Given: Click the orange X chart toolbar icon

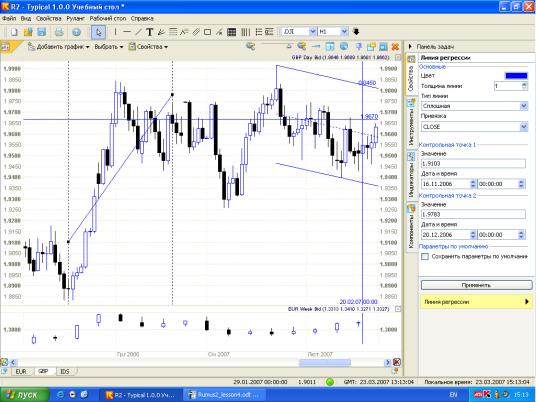Looking at the screenshot, I should pos(395,46).
